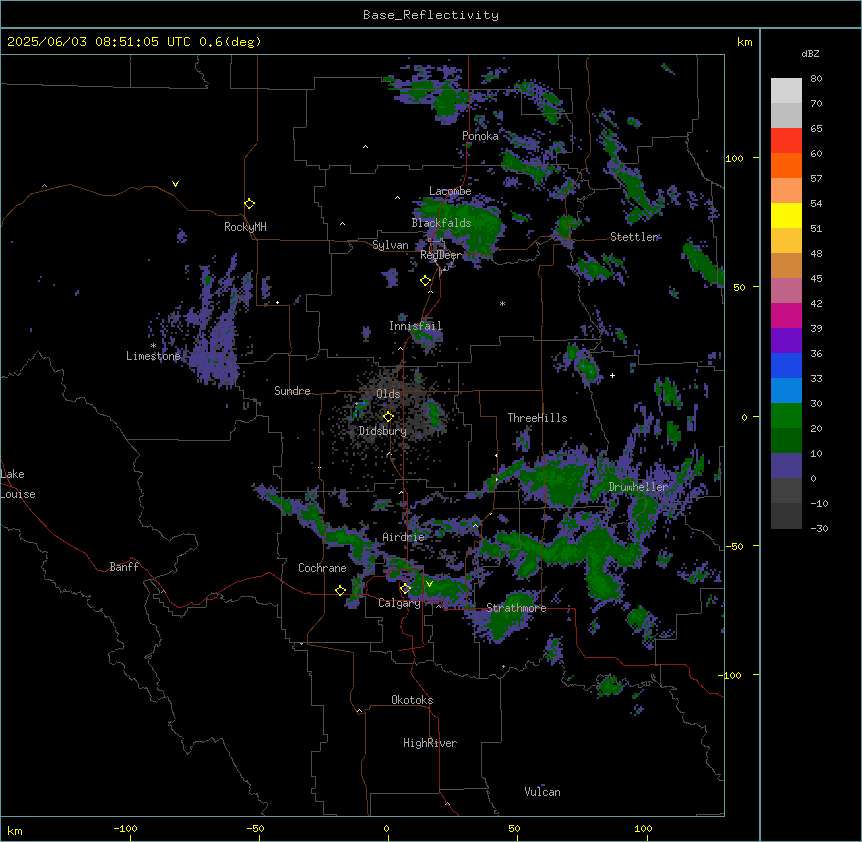
Task: Click the Strathmore town label
Action: pyautogui.click(x=516, y=608)
